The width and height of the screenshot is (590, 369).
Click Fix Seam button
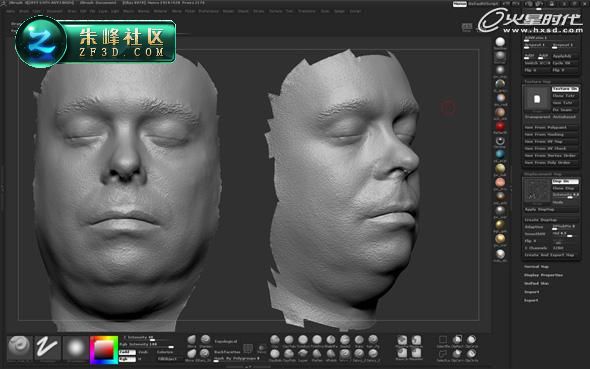coord(565,110)
